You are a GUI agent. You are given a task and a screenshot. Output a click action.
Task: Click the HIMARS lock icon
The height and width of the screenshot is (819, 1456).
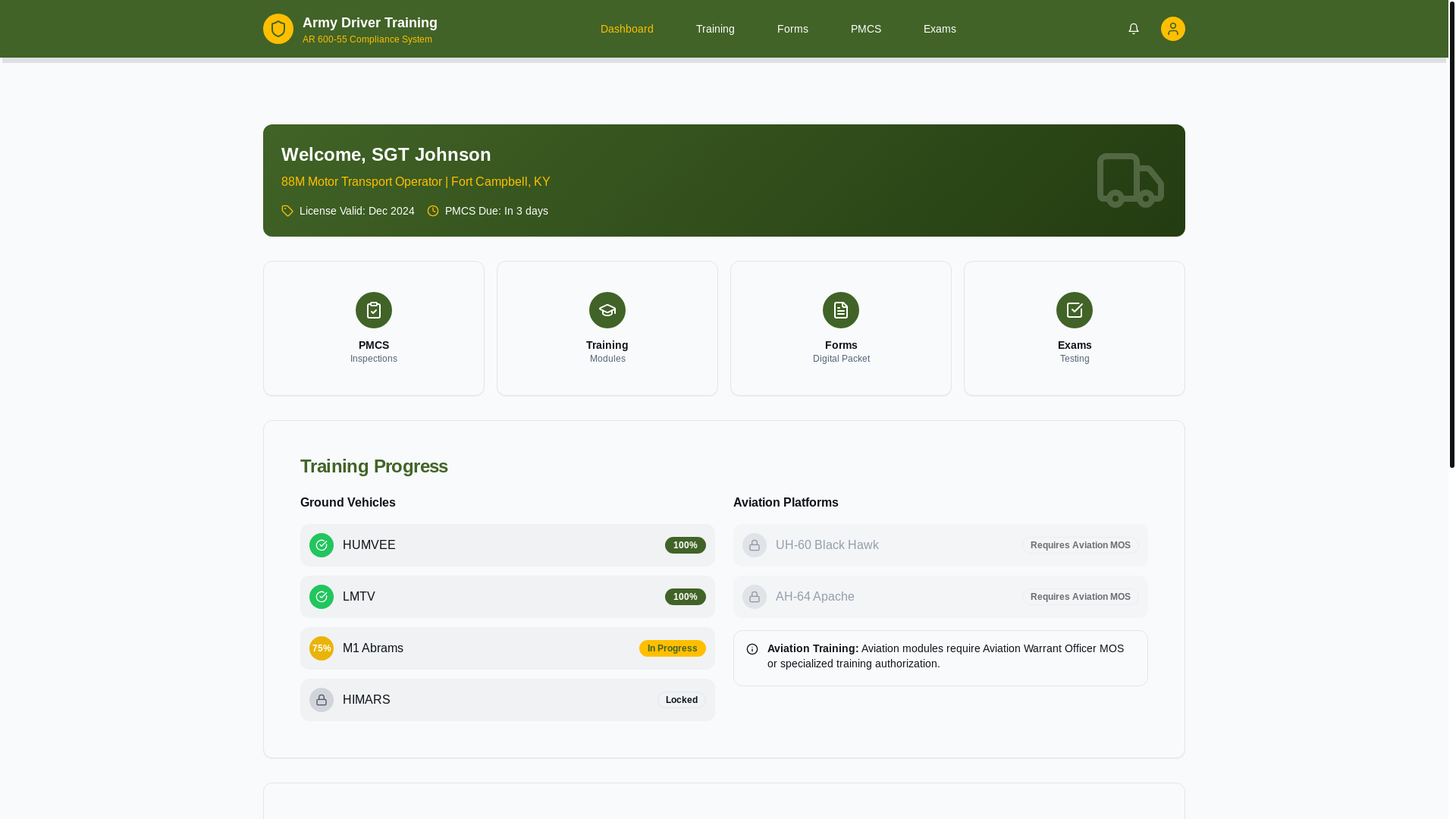click(x=322, y=700)
